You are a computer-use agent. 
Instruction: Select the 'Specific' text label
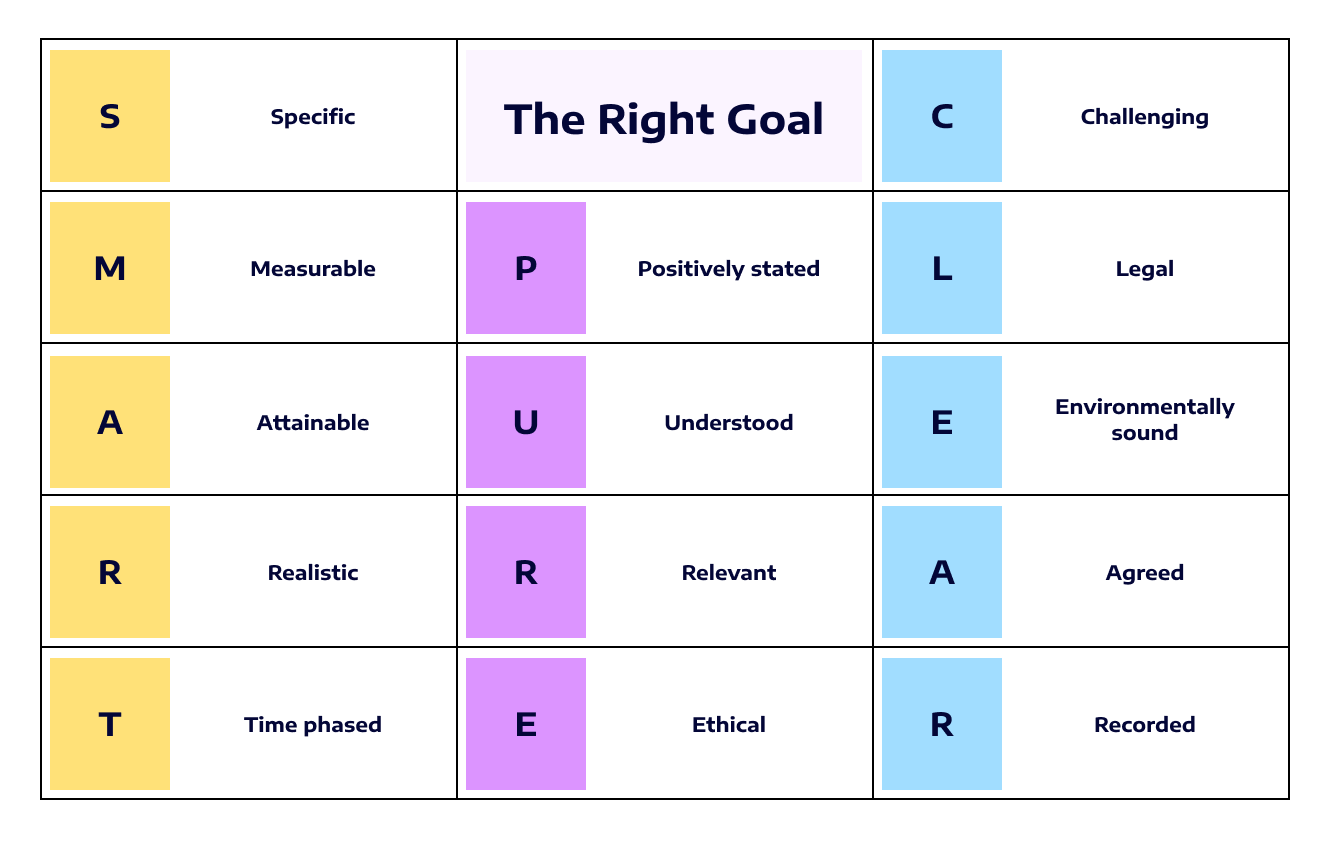[x=313, y=117]
